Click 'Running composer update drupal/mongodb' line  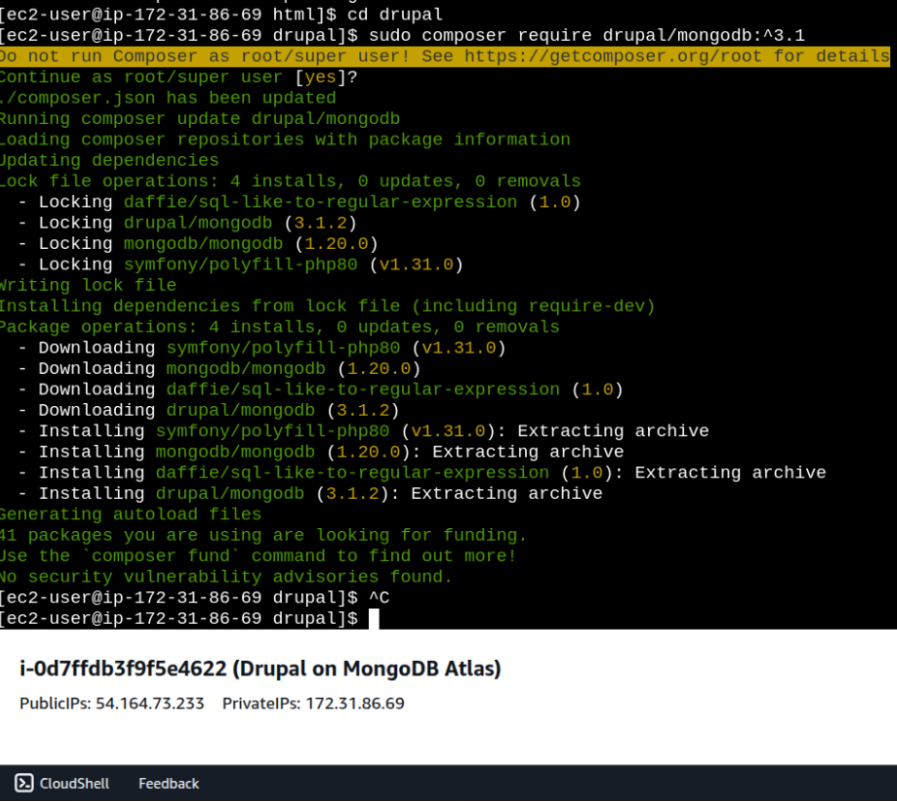200,119
